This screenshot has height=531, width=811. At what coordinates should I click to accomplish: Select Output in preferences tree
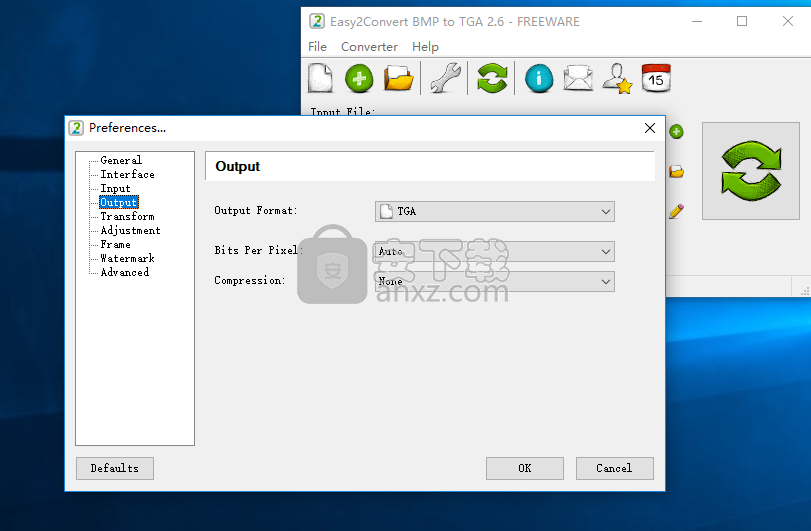coord(118,202)
